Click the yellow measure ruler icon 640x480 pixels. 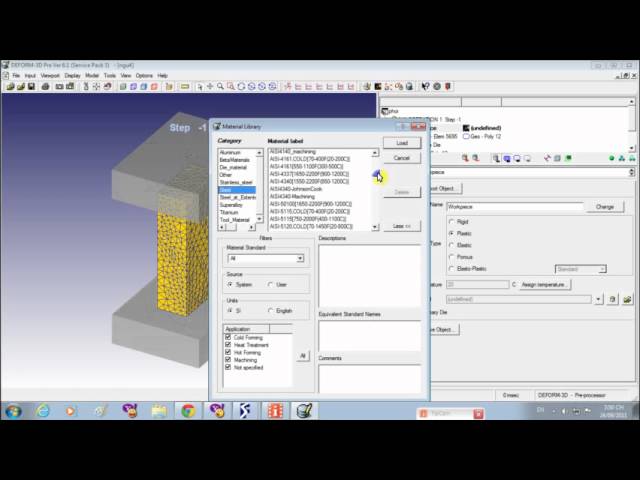pos(185,87)
